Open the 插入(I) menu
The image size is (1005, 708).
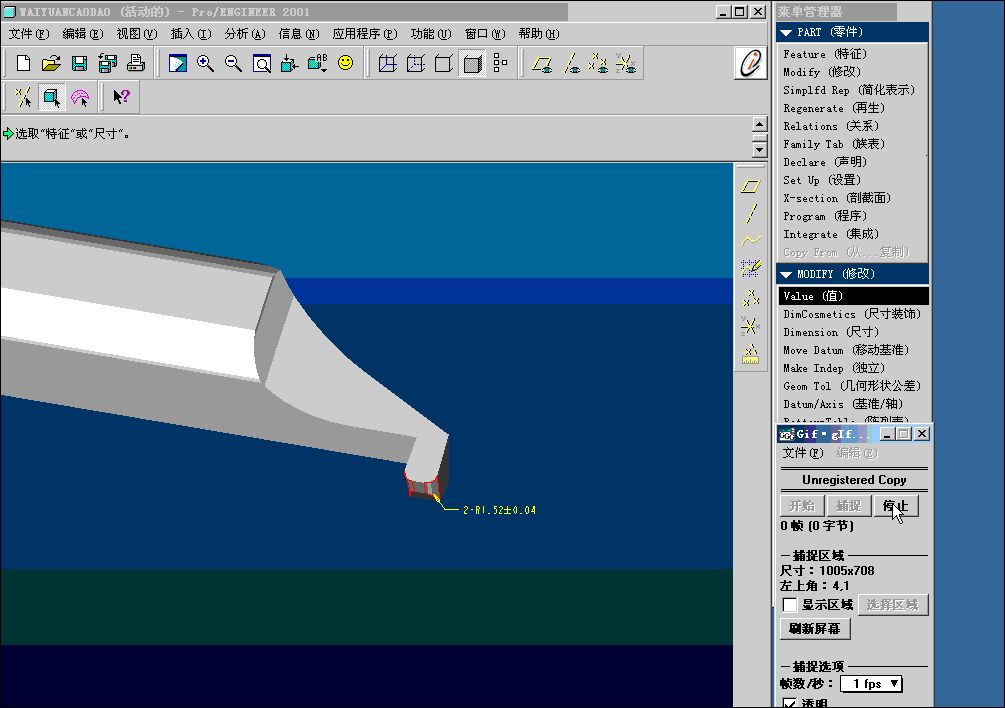(x=190, y=34)
